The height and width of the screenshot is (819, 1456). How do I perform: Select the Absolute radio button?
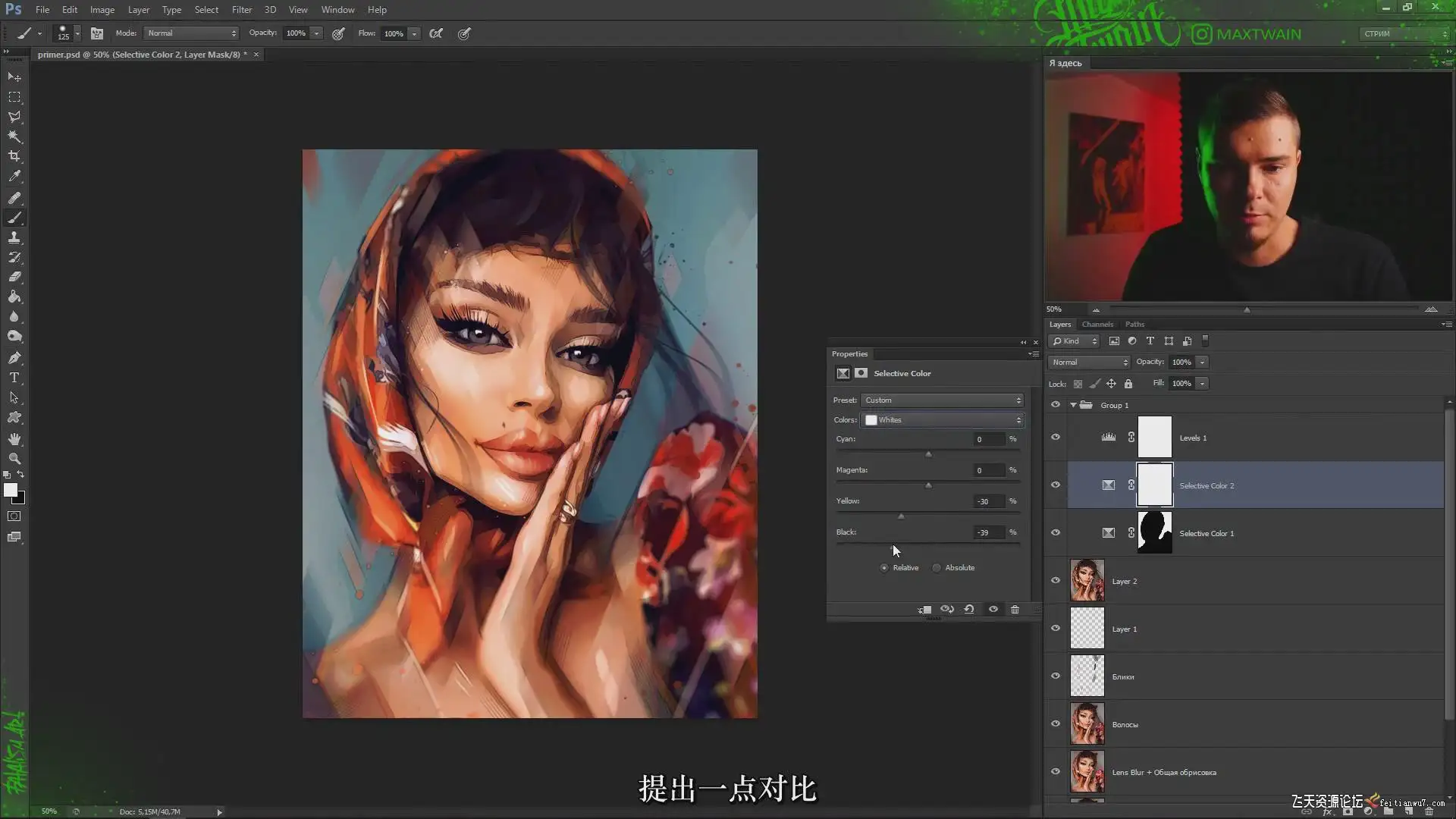(x=937, y=568)
